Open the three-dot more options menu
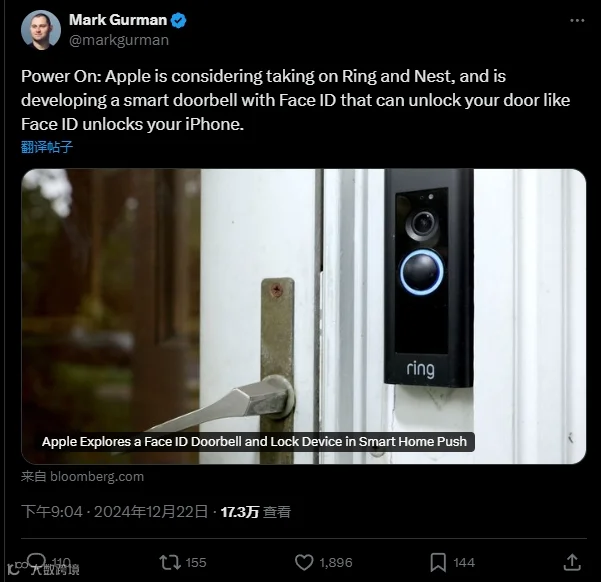Viewport: 601px width, 582px height. [x=577, y=20]
